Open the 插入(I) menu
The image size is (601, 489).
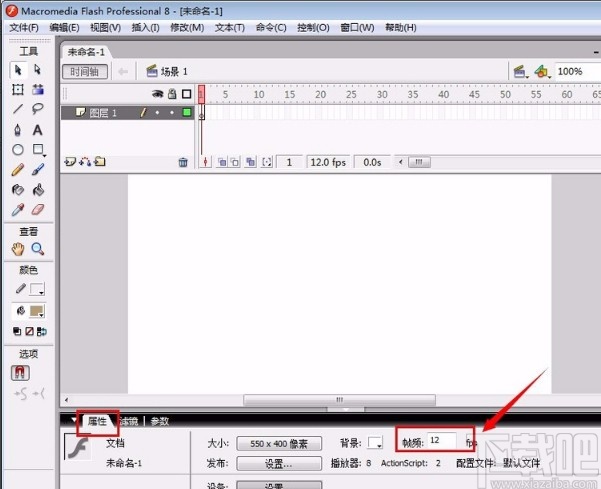(145, 28)
